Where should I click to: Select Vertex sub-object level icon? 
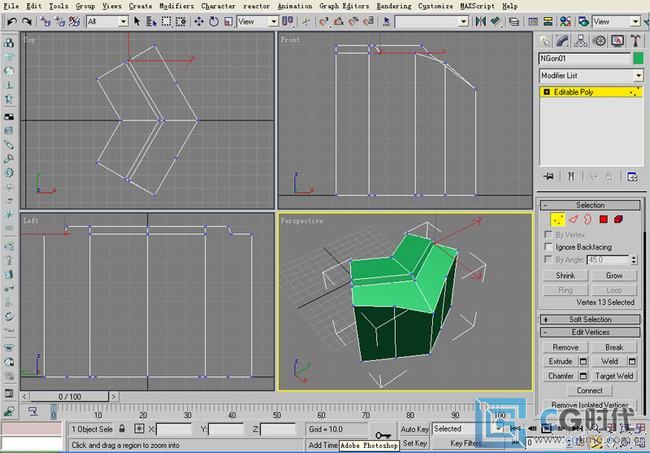(558, 220)
